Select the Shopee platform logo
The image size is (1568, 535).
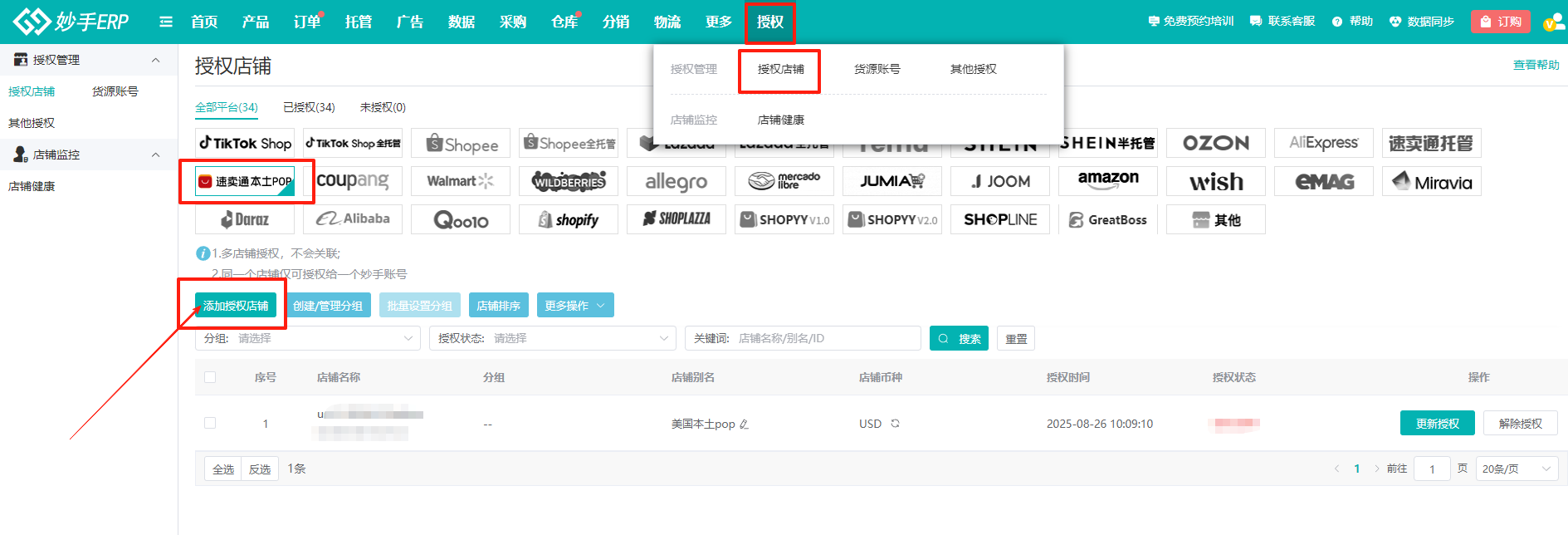(x=461, y=143)
